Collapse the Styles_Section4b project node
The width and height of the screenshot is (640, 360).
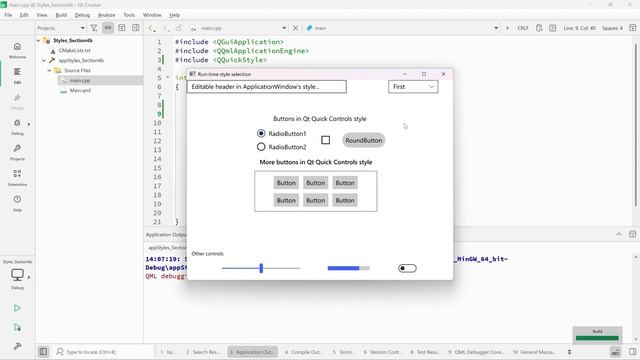(x=38, y=40)
